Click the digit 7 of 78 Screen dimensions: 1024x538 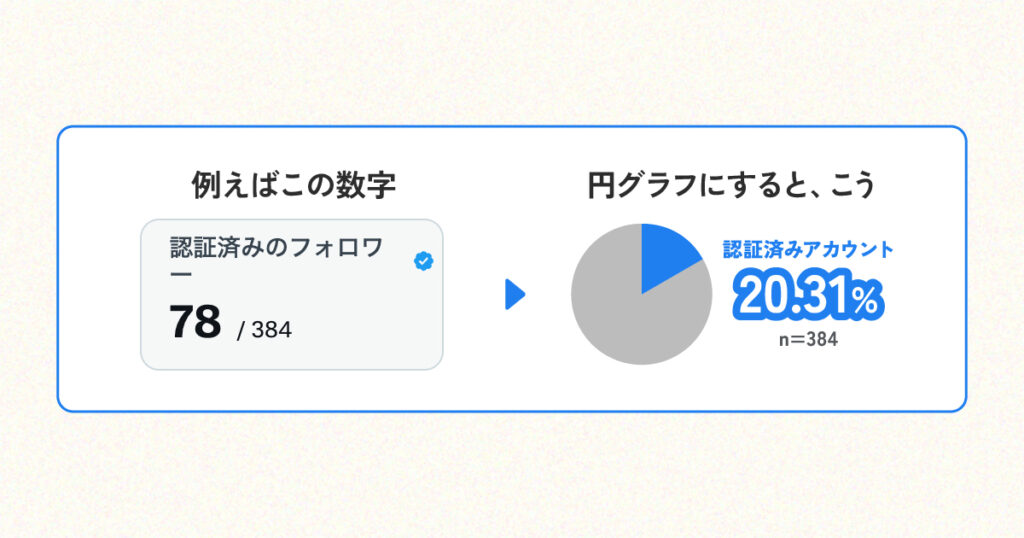pyautogui.click(x=182, y=322)
